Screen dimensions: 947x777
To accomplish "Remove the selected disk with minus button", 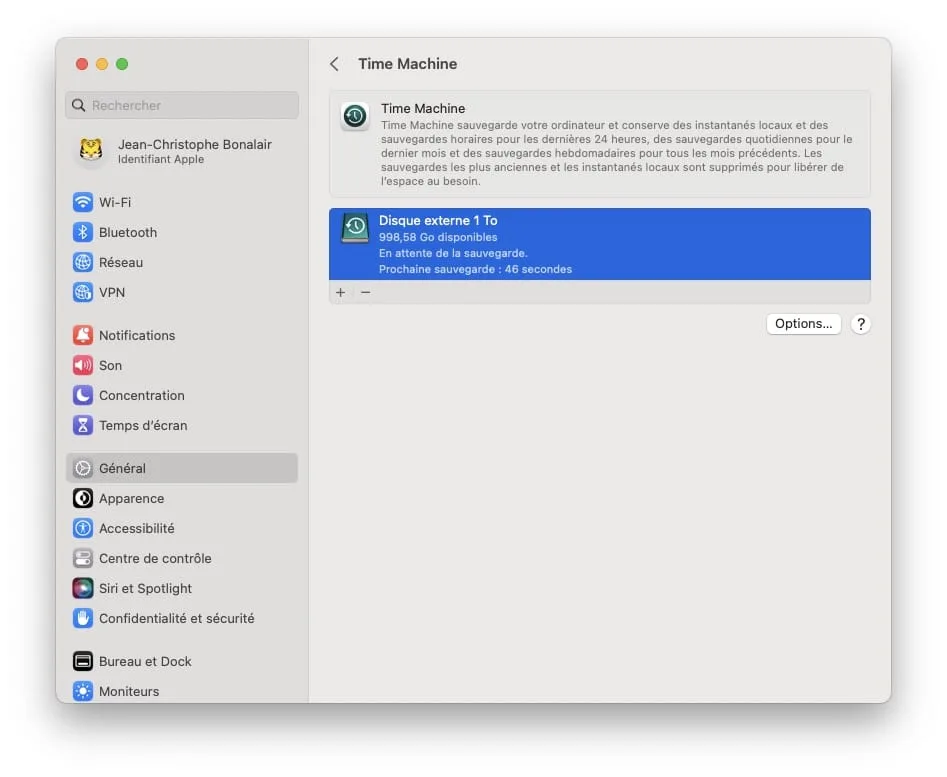I will 365,293.
